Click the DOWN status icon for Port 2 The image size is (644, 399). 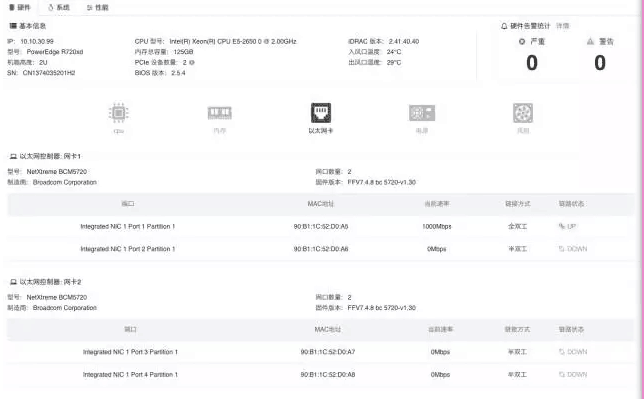tap(561, 249)
